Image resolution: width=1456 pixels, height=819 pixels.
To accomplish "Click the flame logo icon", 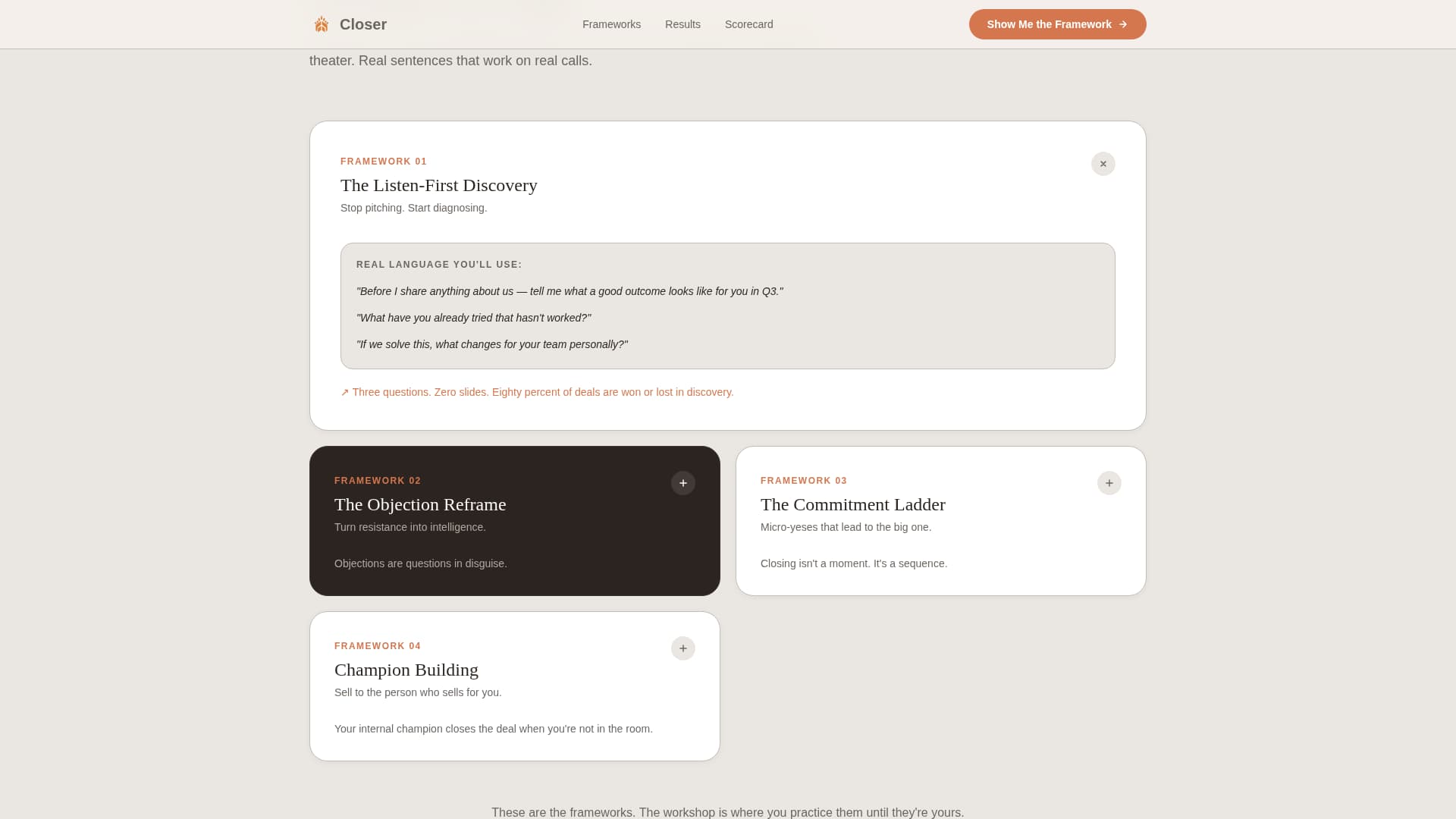I will pos(321,24).
